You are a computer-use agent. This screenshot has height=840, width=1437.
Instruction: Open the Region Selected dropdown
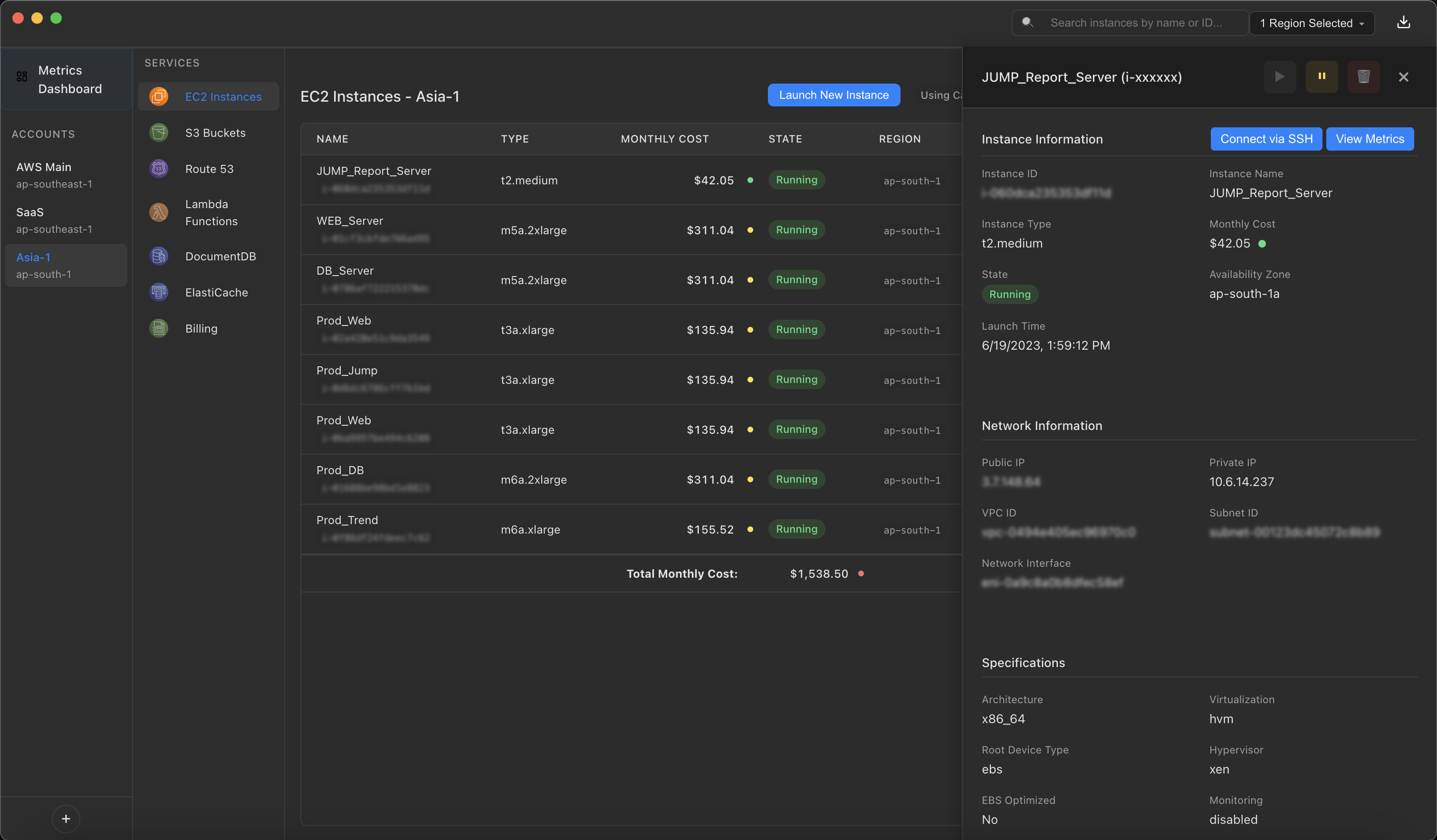(x=1312, y=23)
